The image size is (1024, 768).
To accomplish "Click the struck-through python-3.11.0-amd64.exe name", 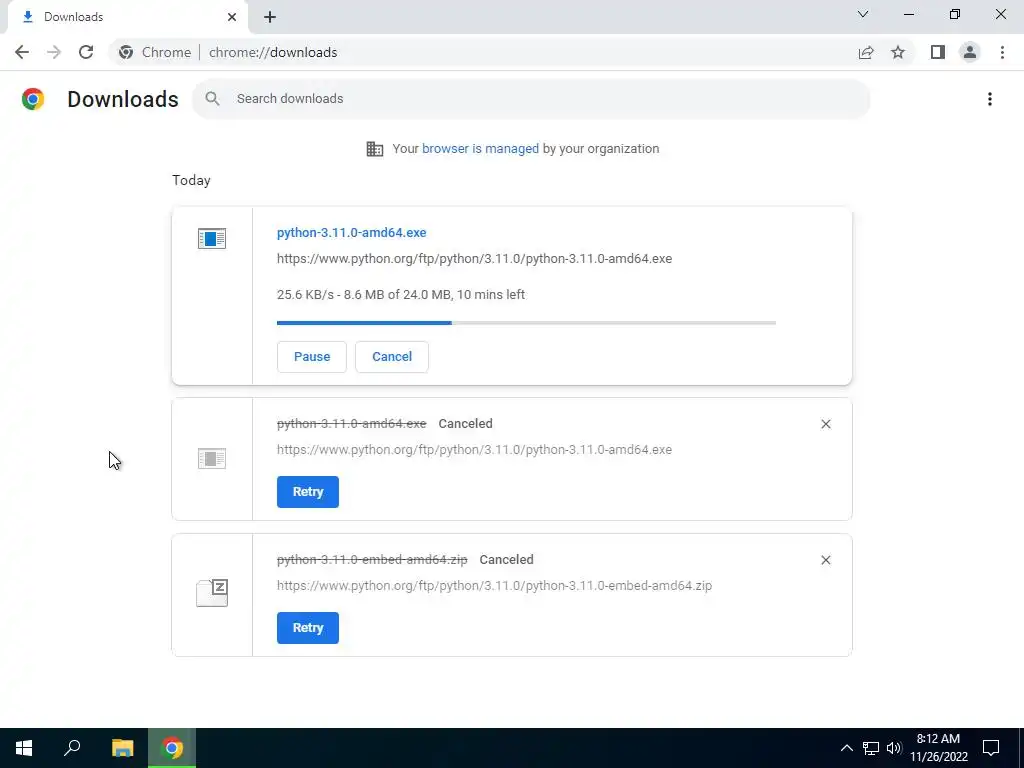I will [351, 424].
